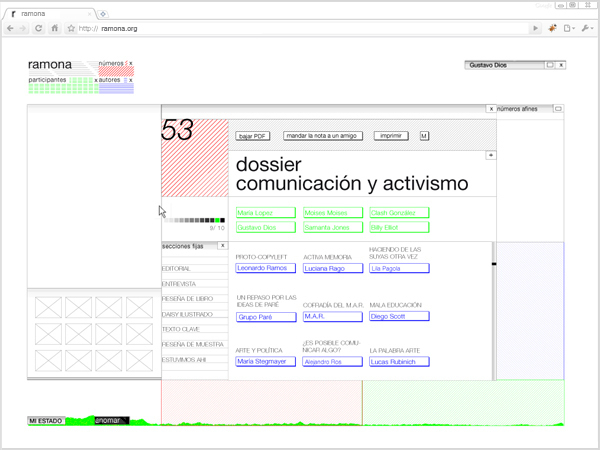This screenshot has height=450, width=600.
Task: Click ACTIVA MEMORIA article title
Action: [x=328, y=257]
